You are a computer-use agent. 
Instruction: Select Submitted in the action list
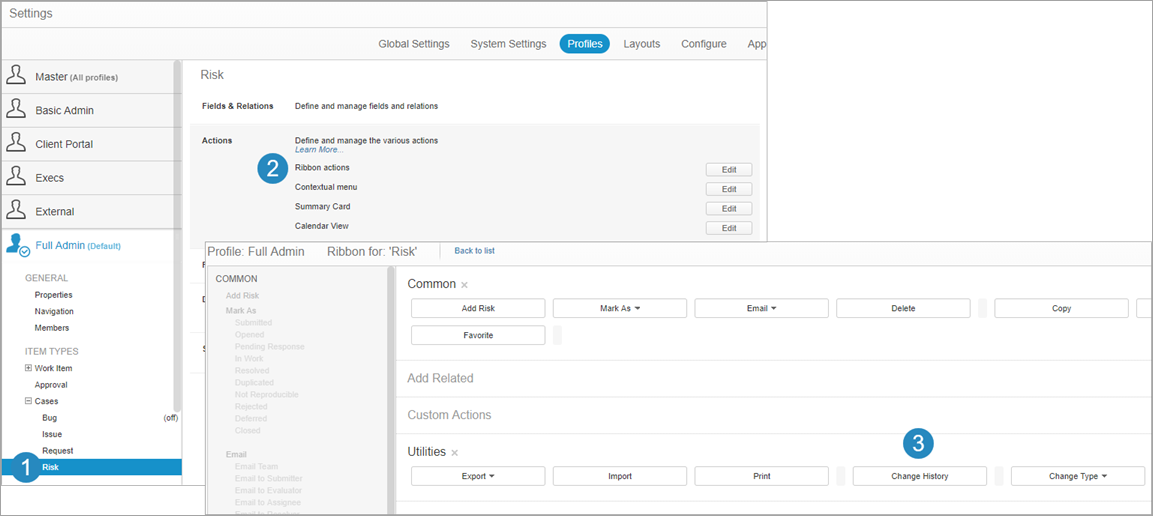pos(253,323)
